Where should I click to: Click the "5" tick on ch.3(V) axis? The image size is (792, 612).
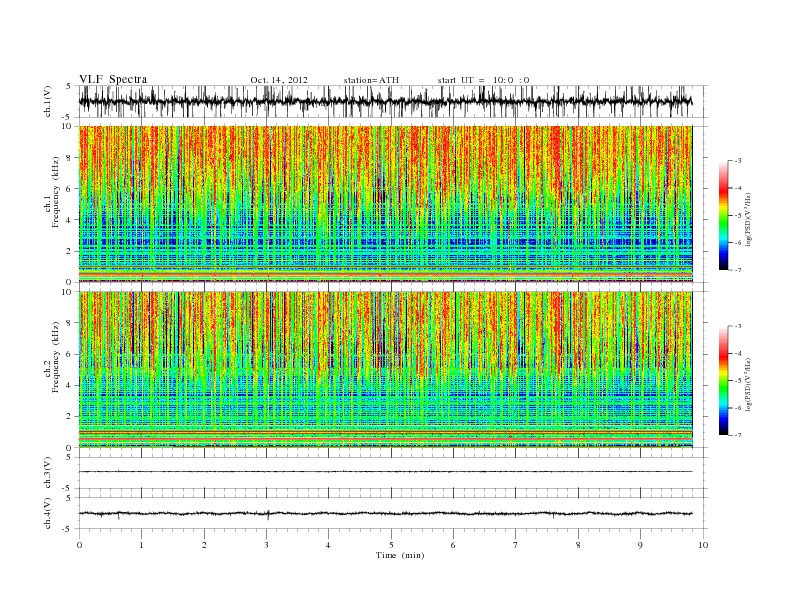point(69,457)
